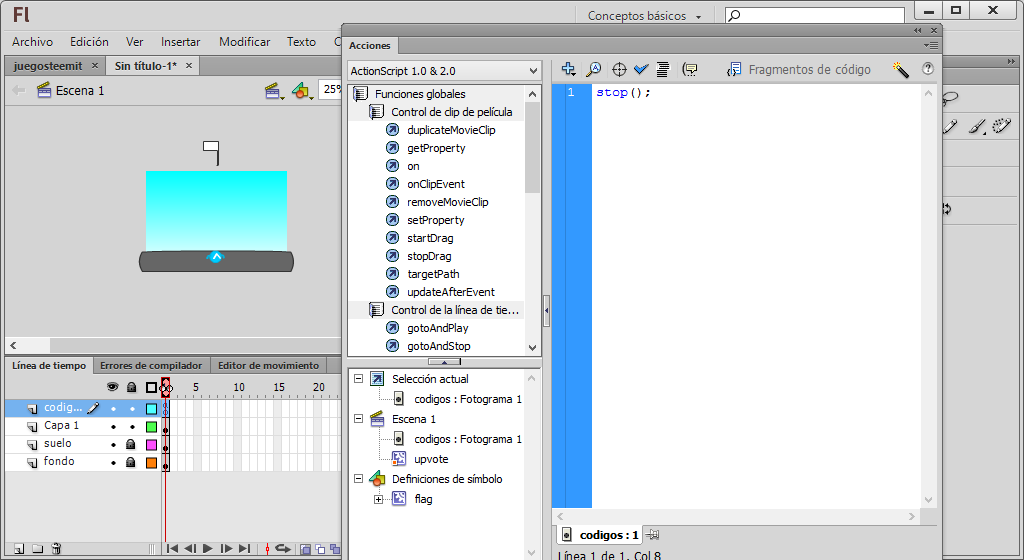The height and width of the screenshot is (560, 1024).
Task: Unlock the fondo layer
Action: [131, 462]
